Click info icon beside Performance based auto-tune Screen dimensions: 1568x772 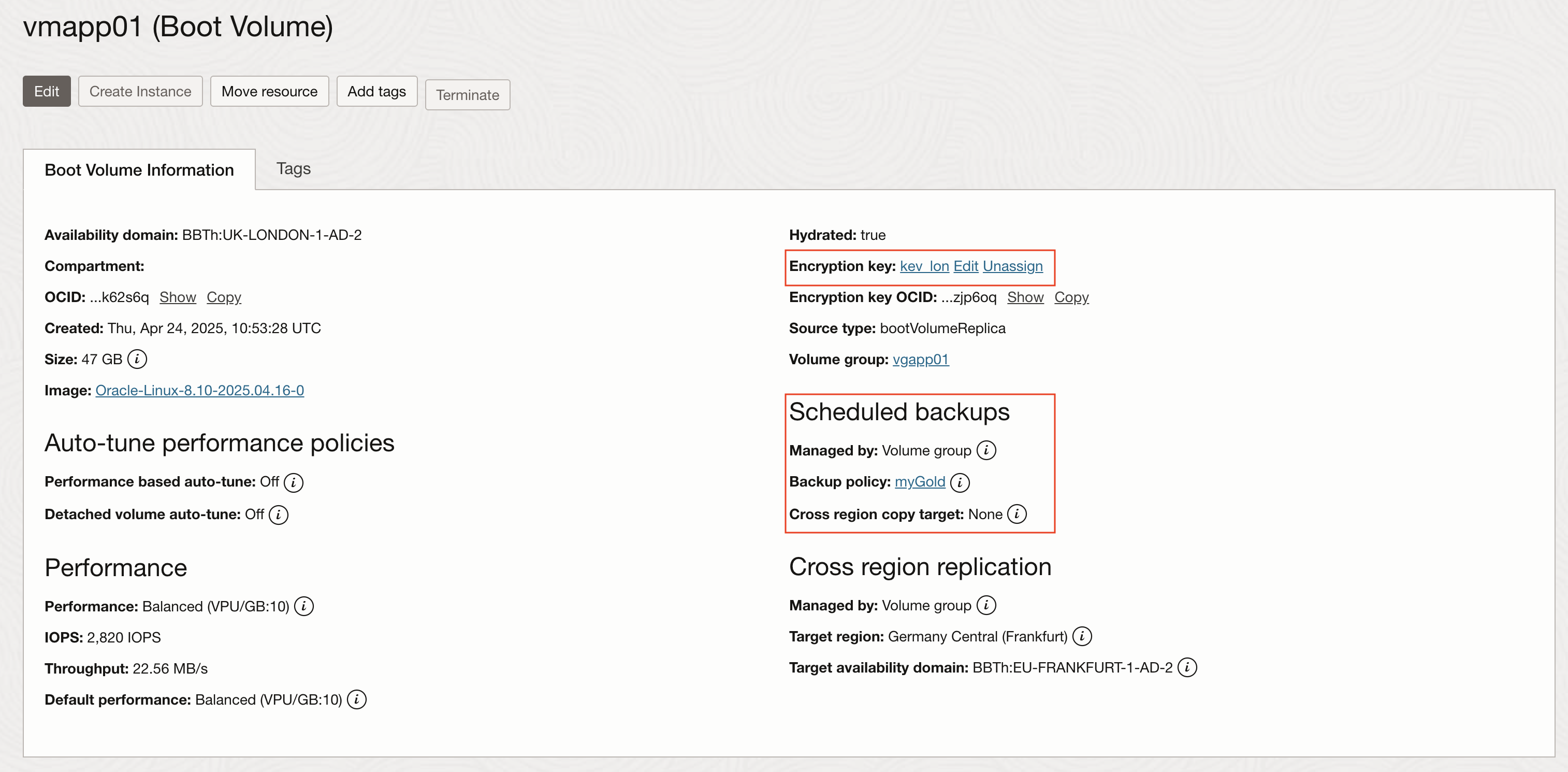(x=294, y=482)
